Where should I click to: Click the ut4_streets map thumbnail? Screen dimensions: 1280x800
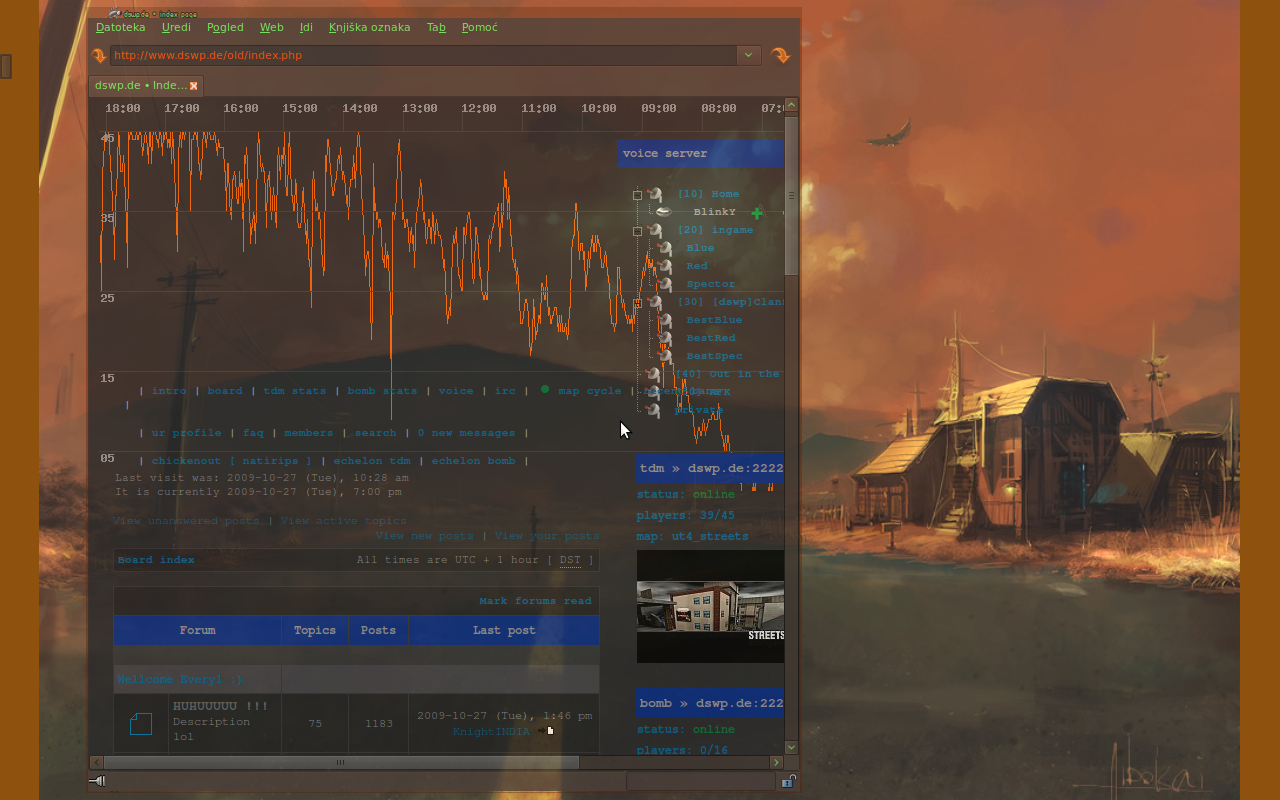coord(710,606)
